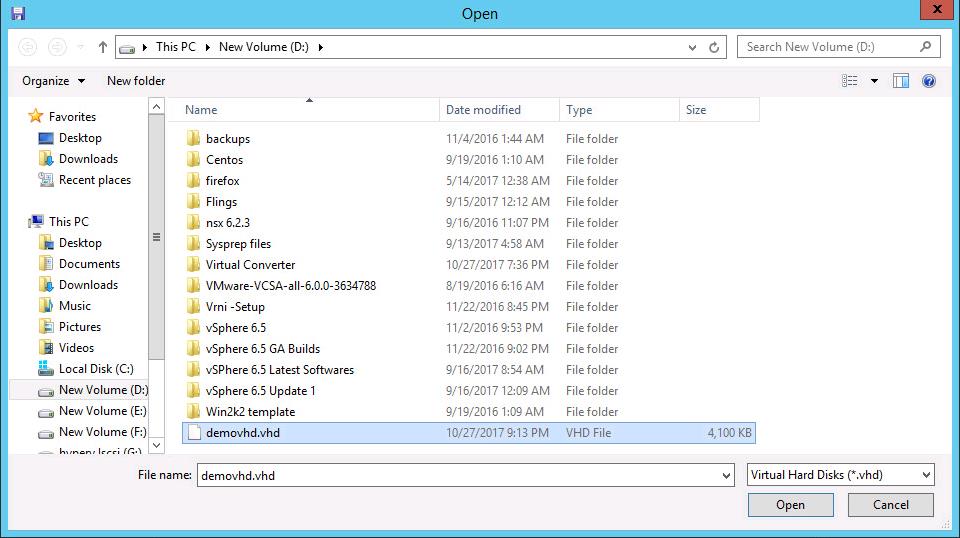Select Documents under This PC
This screenshot has width=960, height=538.
tap(89, 264)
